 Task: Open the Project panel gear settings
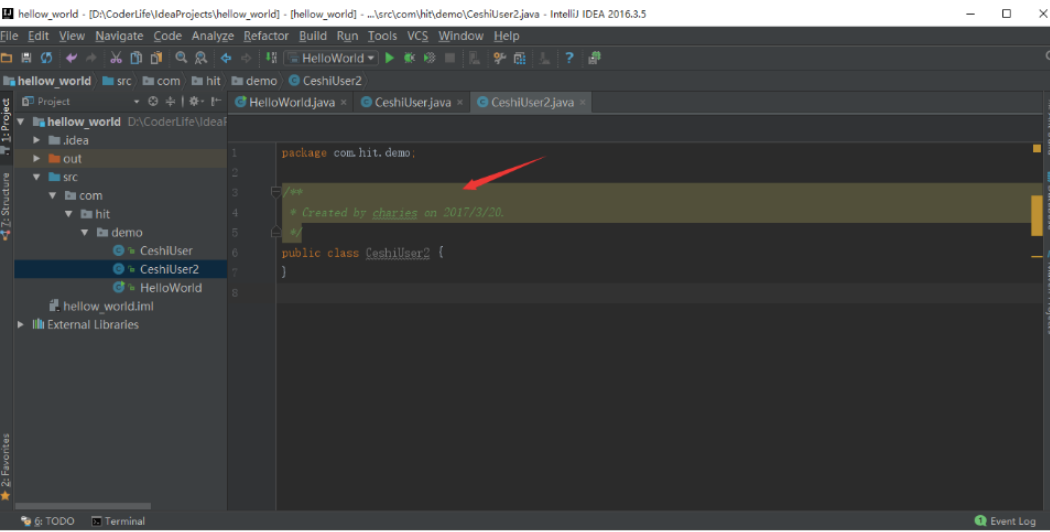click(195, 101)
